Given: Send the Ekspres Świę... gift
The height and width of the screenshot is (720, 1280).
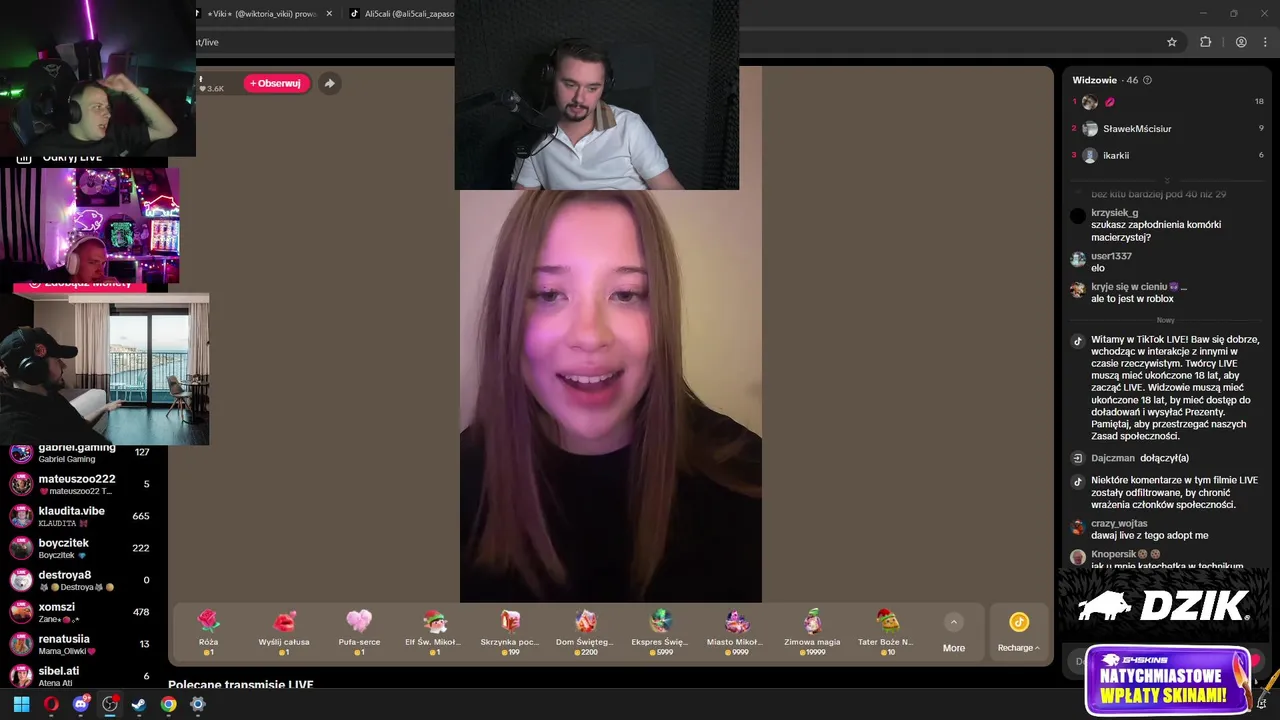Looking at the screenshot, I should click(660, 632).
